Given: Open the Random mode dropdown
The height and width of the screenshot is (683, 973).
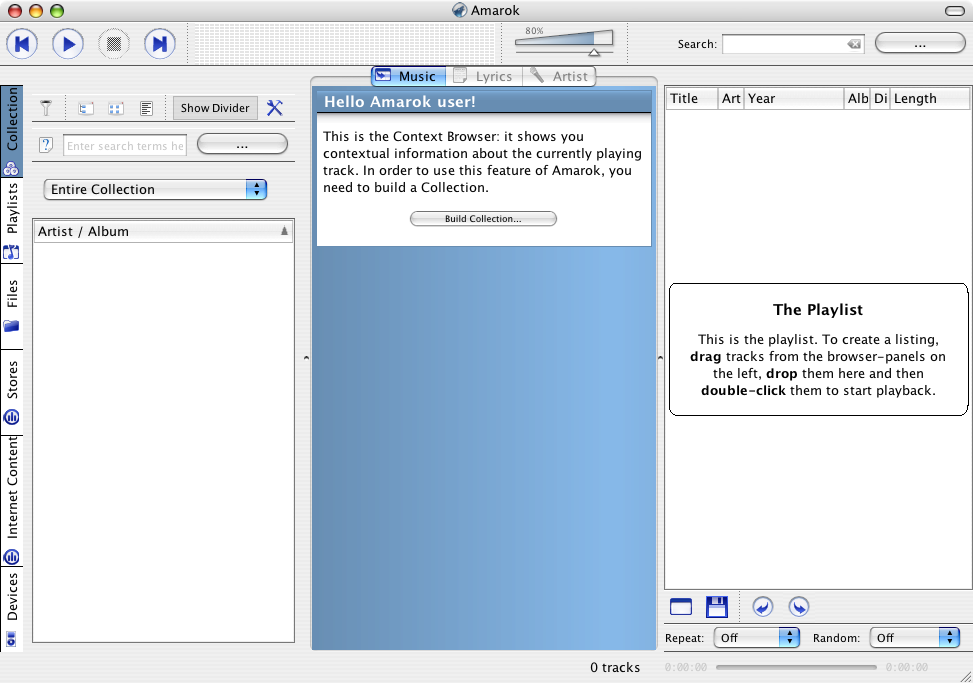Looking at the screenshot, I should 914,637.
